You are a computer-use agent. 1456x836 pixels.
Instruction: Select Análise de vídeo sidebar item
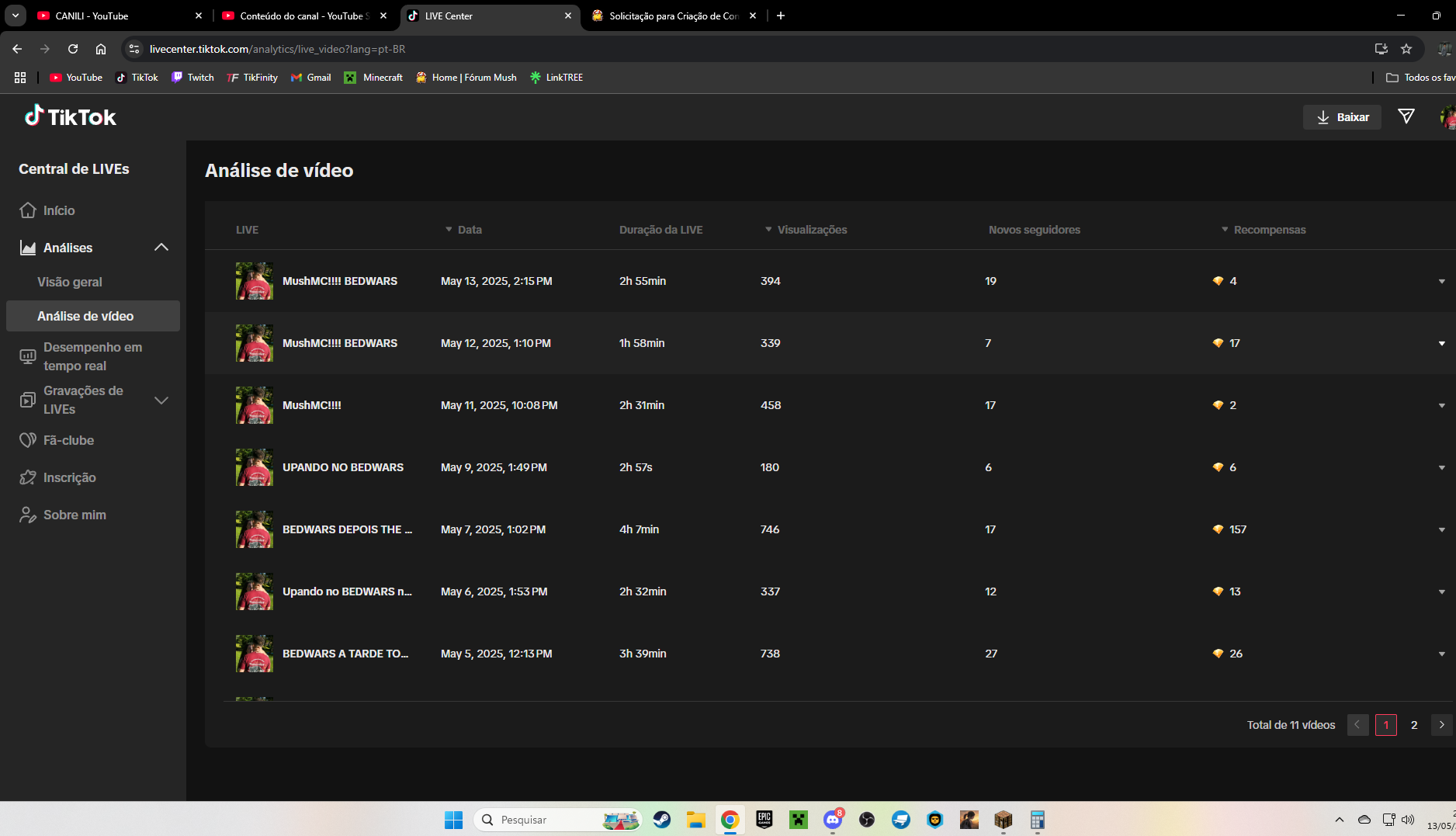point(93,316)
